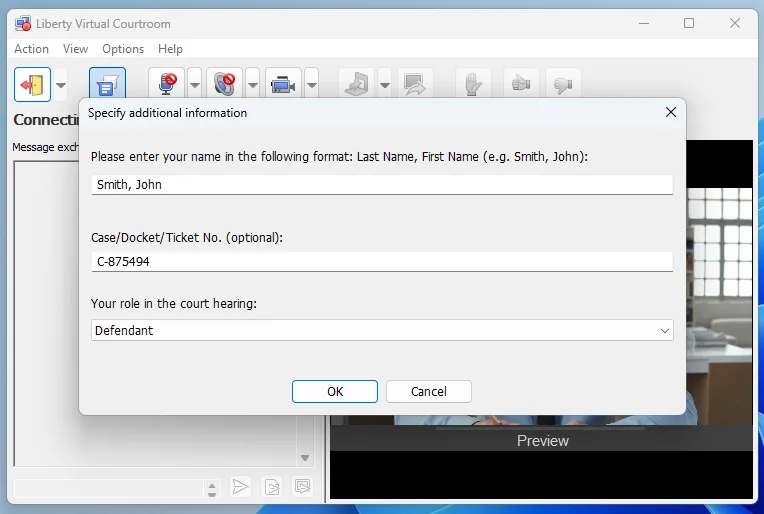Click the raise hand icon

click(x=472, y=85)
